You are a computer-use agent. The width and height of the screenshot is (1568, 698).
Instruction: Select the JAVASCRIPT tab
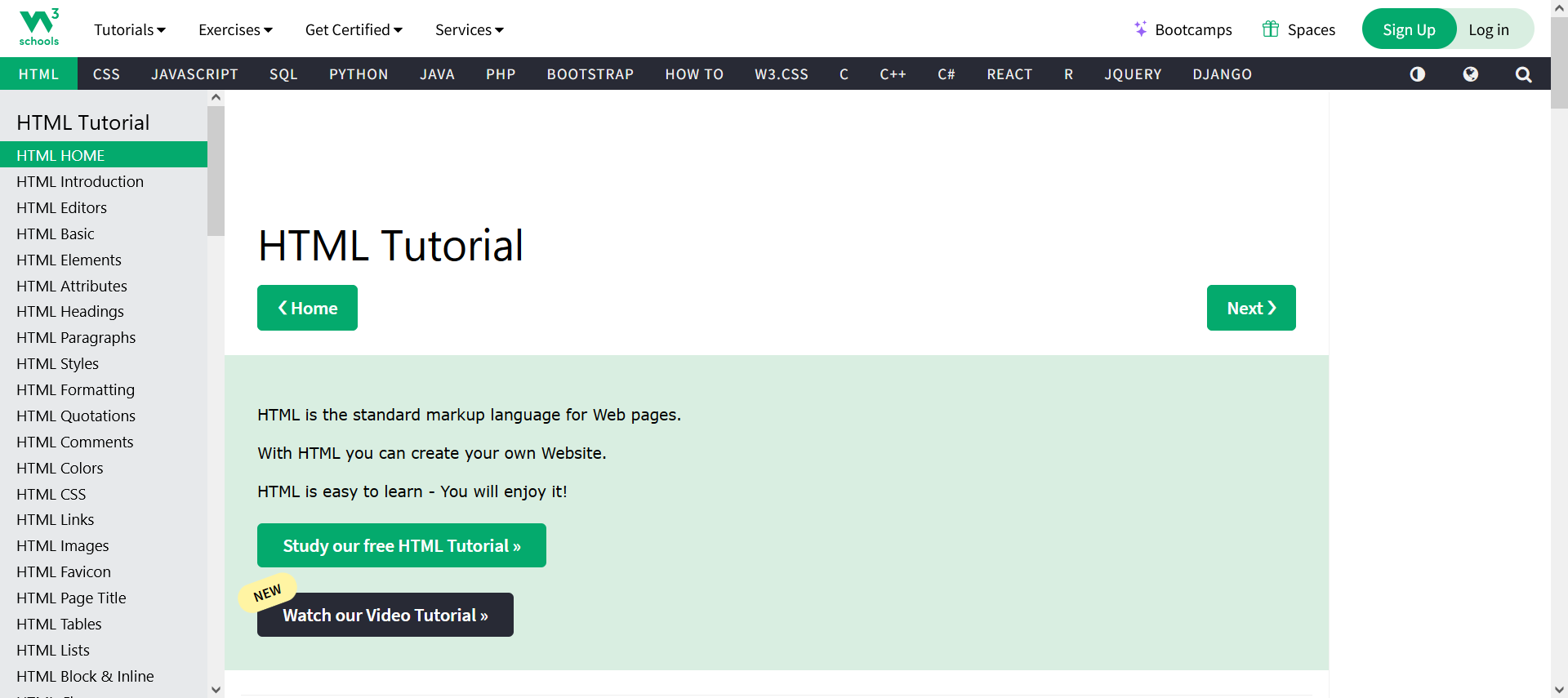pos(194,73)
